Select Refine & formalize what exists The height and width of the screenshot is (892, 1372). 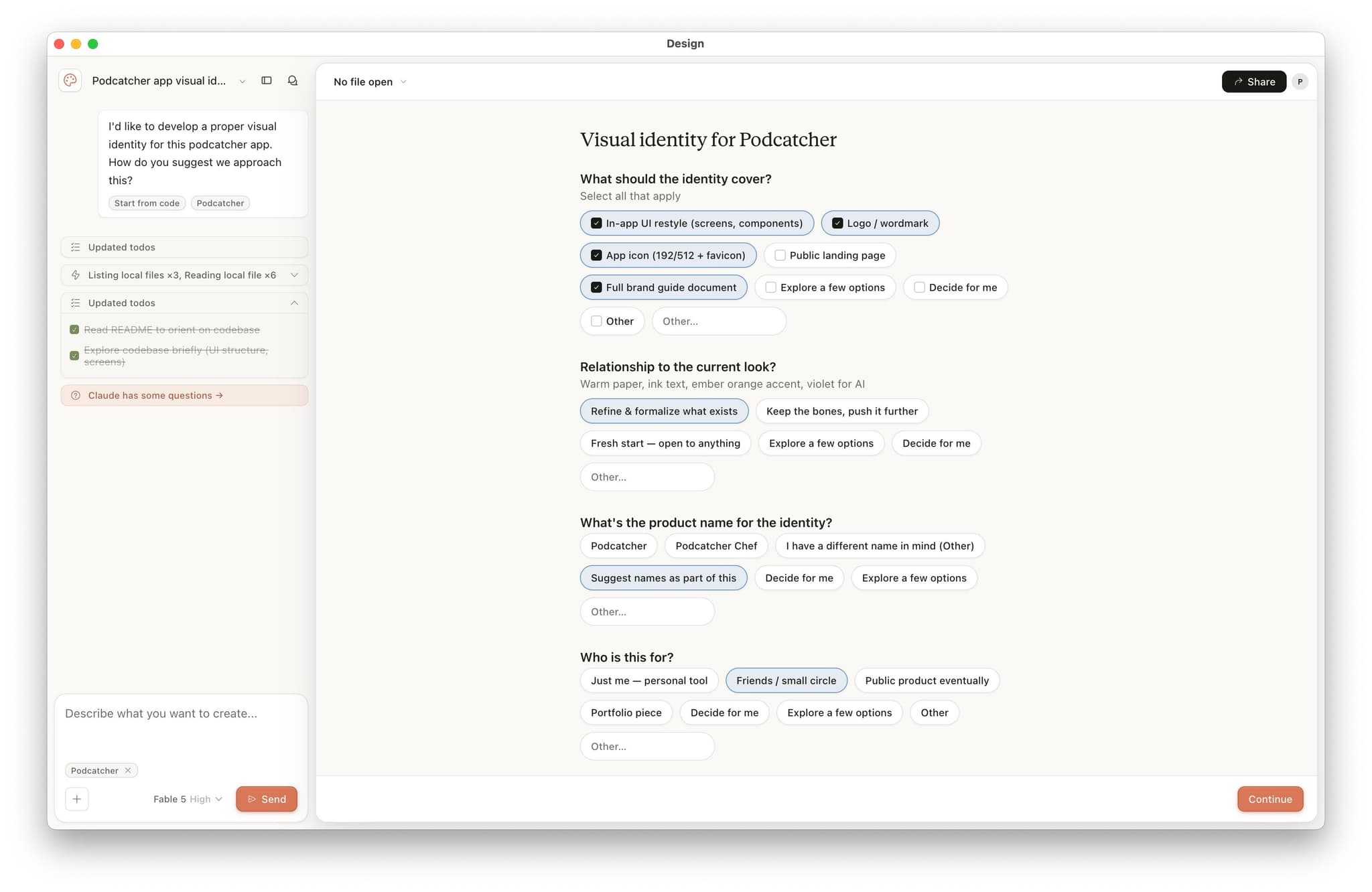tap(664, 412)
